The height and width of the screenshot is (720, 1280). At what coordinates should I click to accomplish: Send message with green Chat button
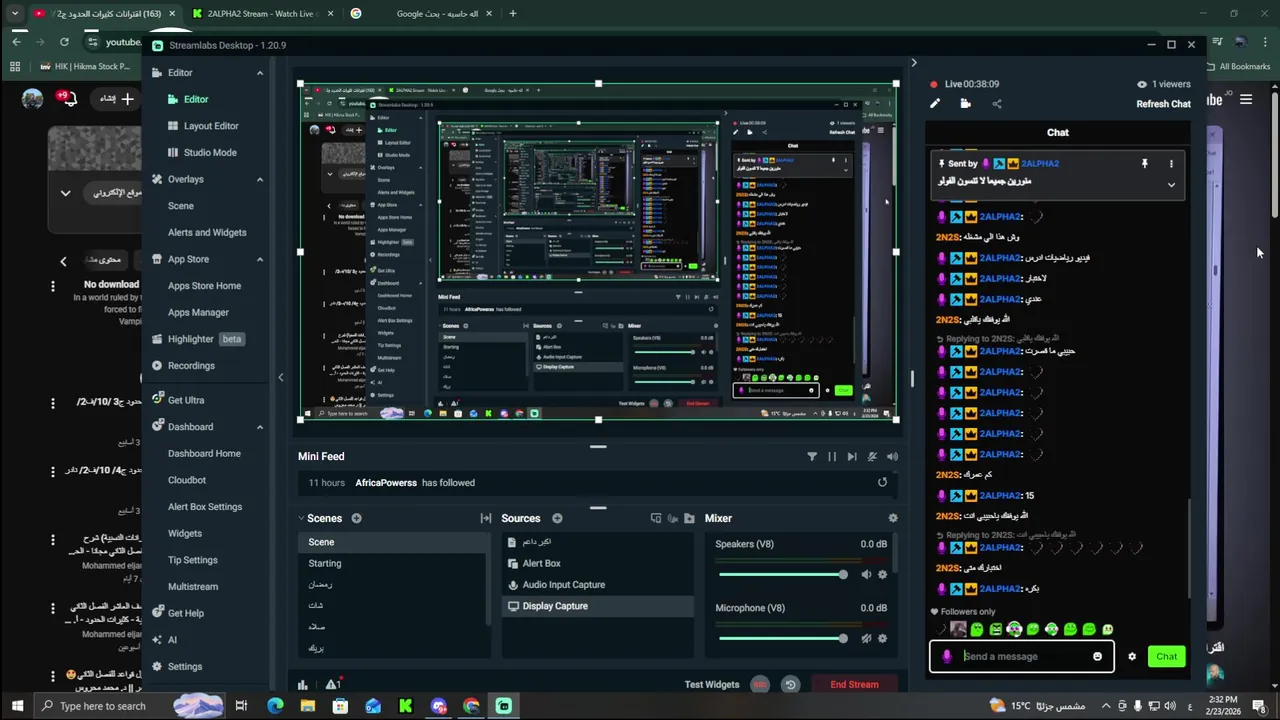1167,657
